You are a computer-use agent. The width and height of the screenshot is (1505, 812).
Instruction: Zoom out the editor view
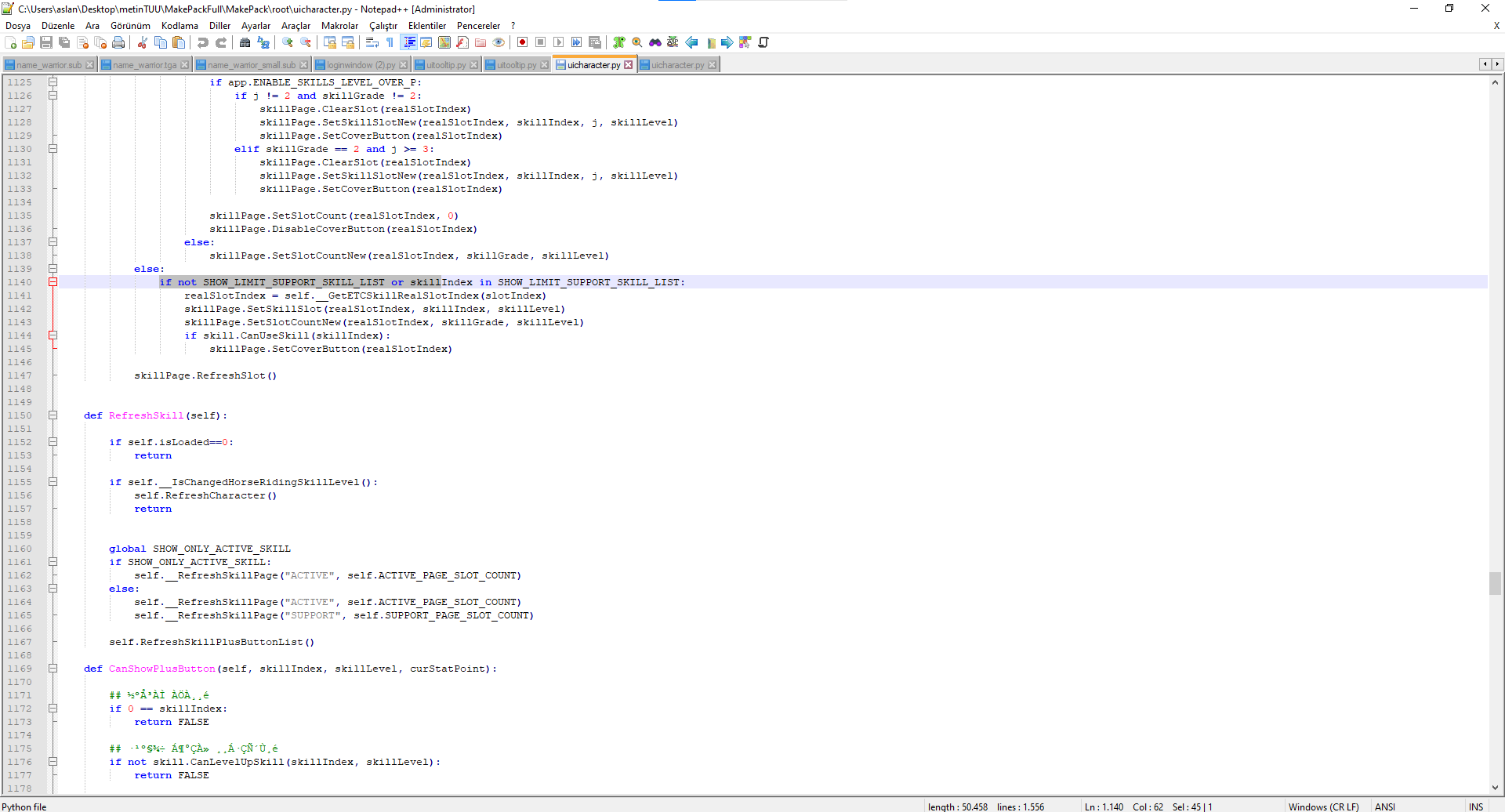(x=306, y=42)
